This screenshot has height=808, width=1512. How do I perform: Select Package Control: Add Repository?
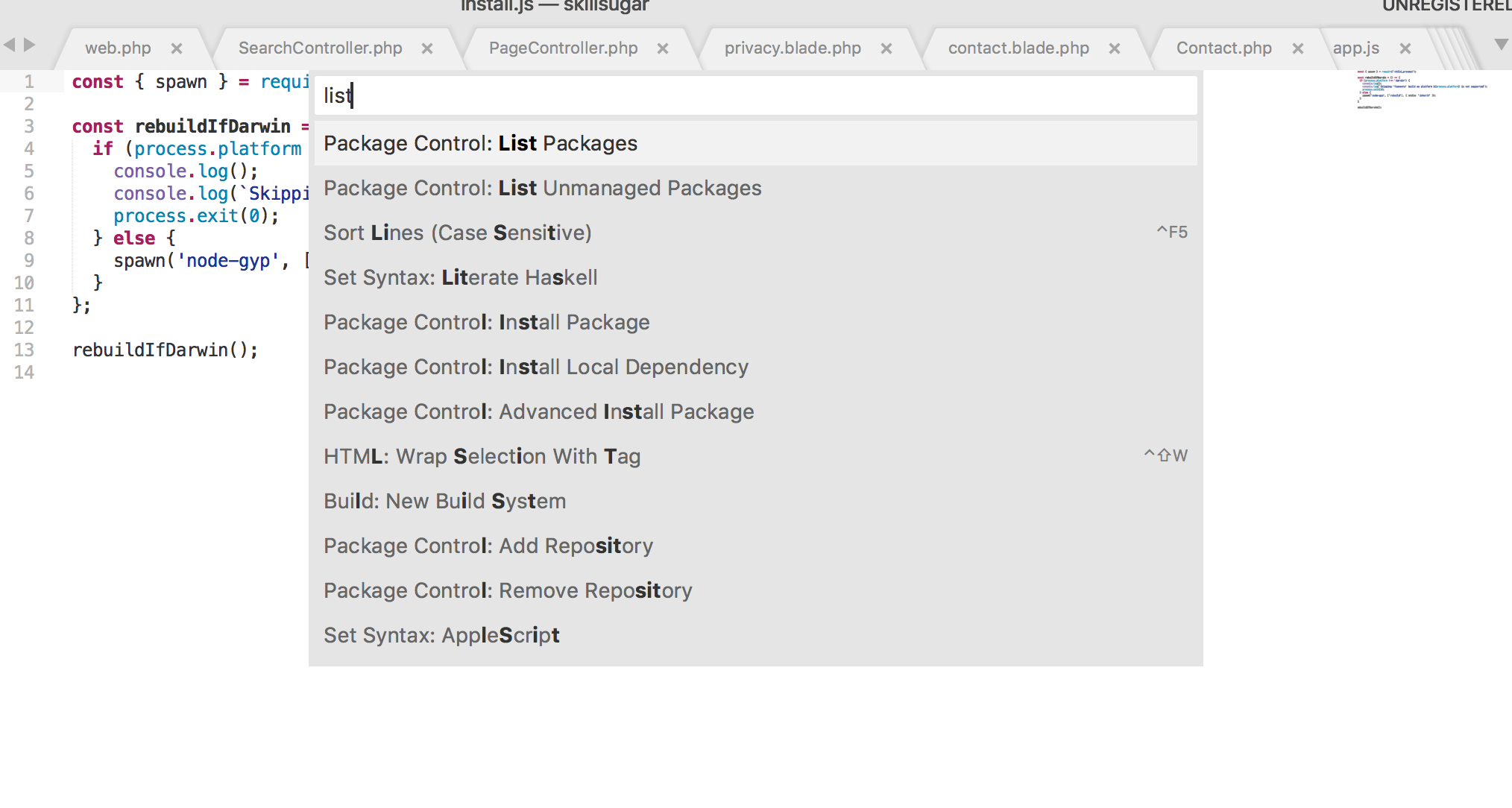pyautogui.click(x=755, y=546)
